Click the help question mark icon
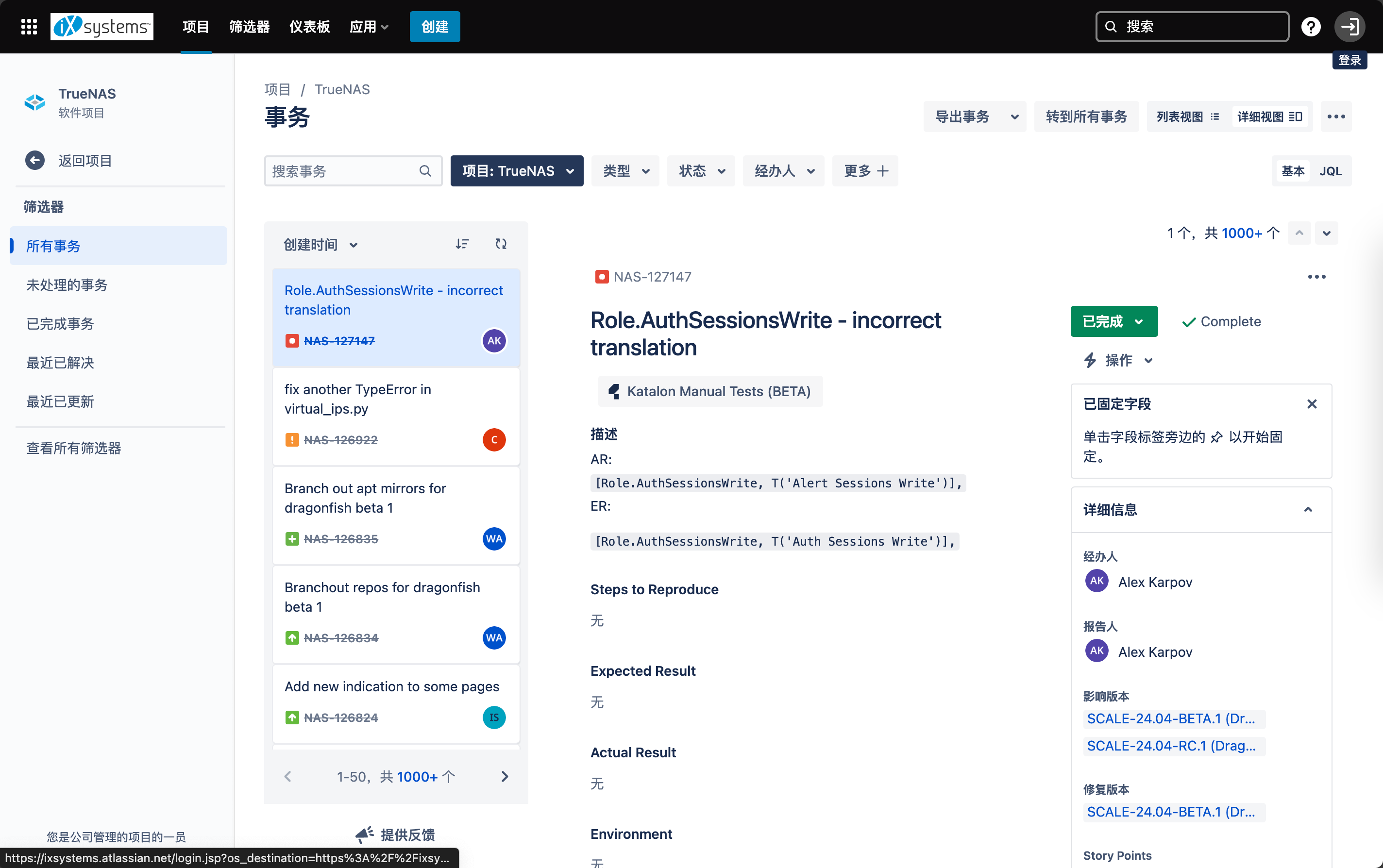 pos(1311,26)
